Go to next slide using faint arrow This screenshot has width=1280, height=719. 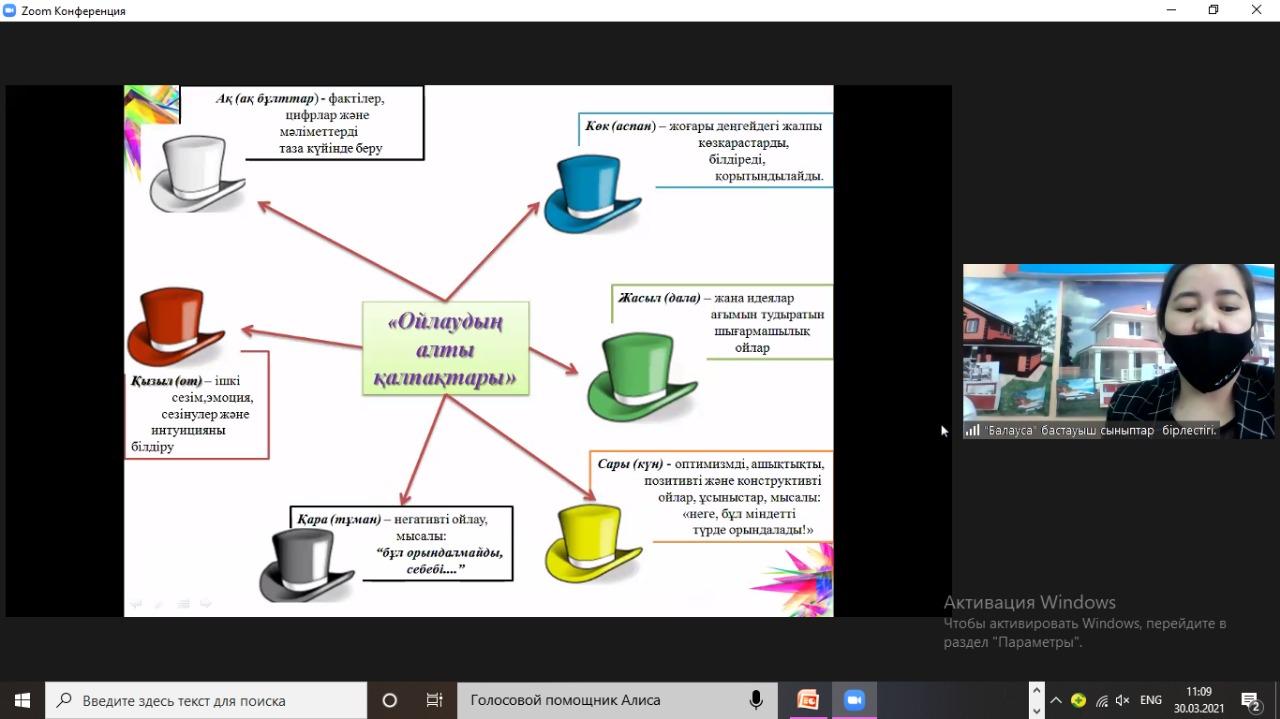[206, 603]
